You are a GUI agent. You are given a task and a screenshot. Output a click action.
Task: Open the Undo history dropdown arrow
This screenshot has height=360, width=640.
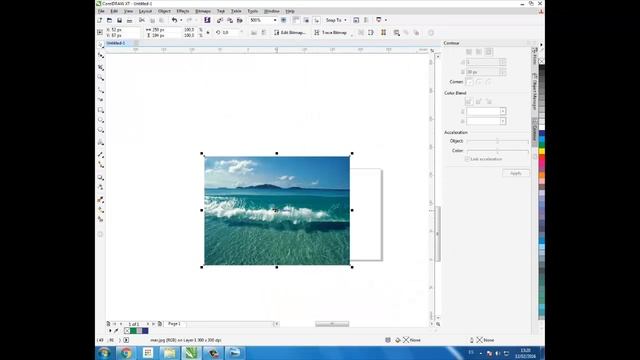coord(181,20)
